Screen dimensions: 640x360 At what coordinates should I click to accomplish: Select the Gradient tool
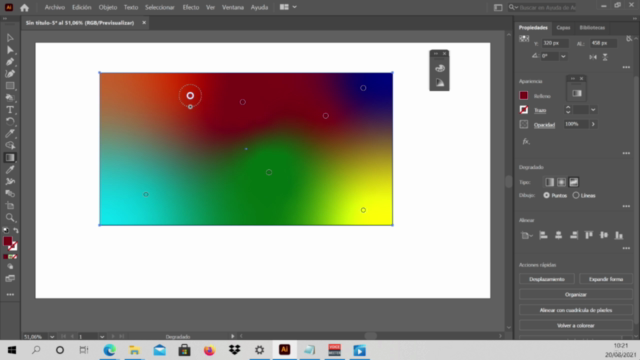click(10, 158)
